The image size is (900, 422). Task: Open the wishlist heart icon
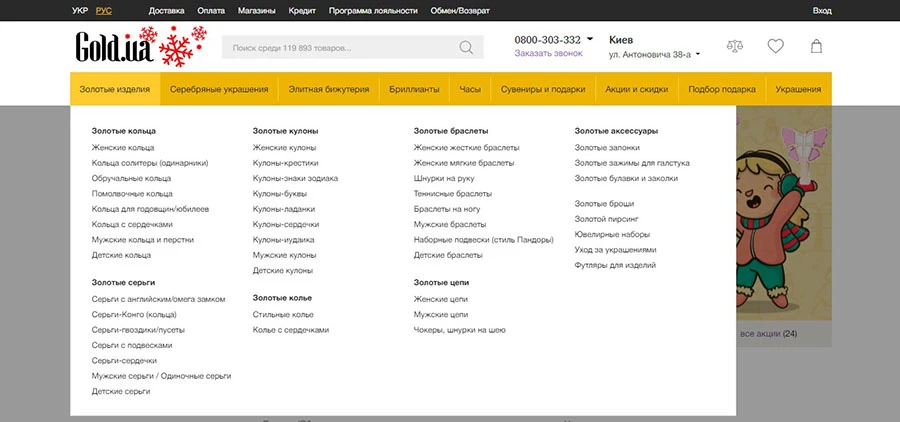(775, 47)
